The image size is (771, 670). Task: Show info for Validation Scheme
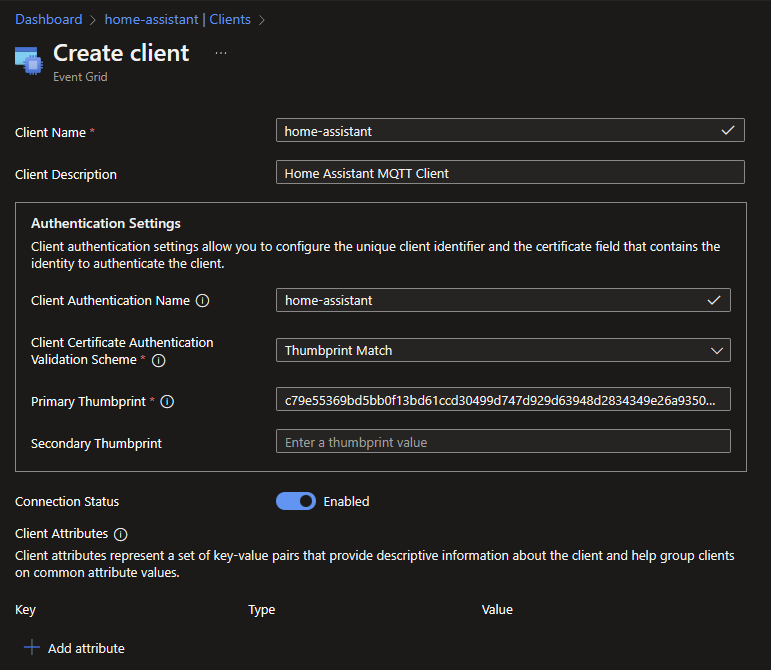158,360
